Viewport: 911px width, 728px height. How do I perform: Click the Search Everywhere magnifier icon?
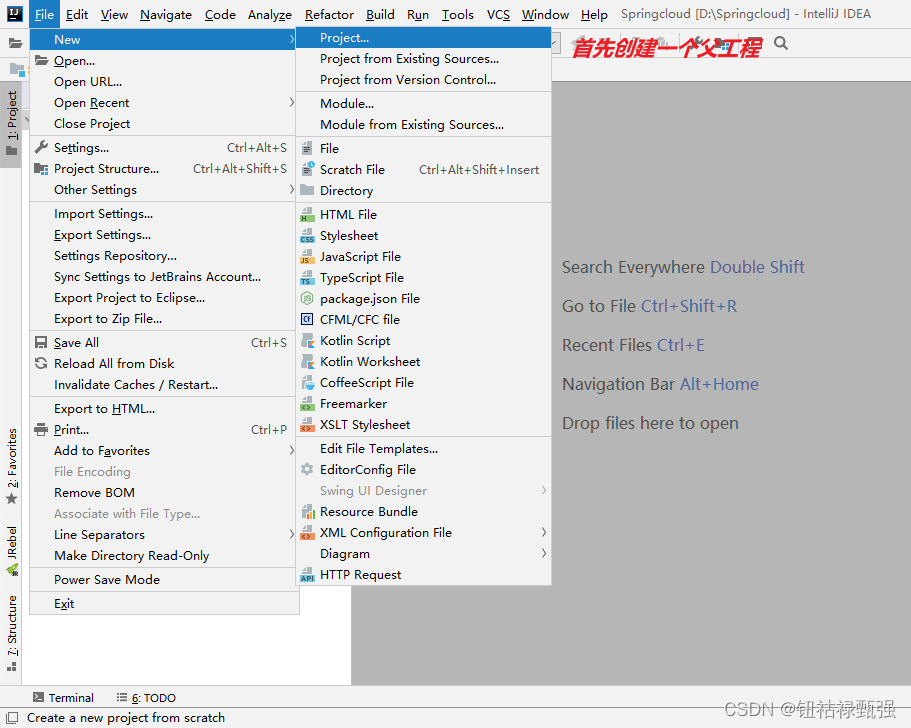(781, 43)
